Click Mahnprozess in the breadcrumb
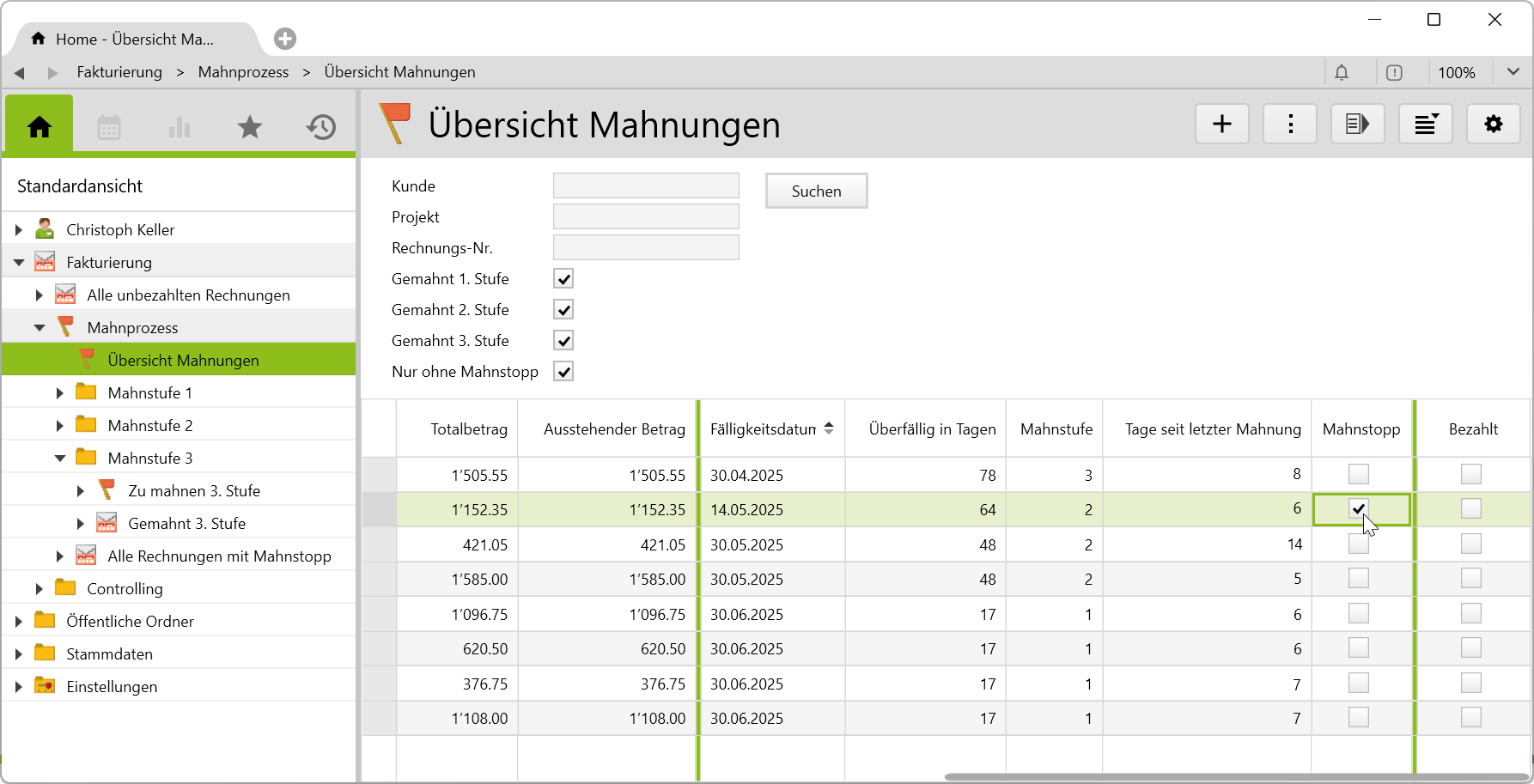 [x=243, y=72]
